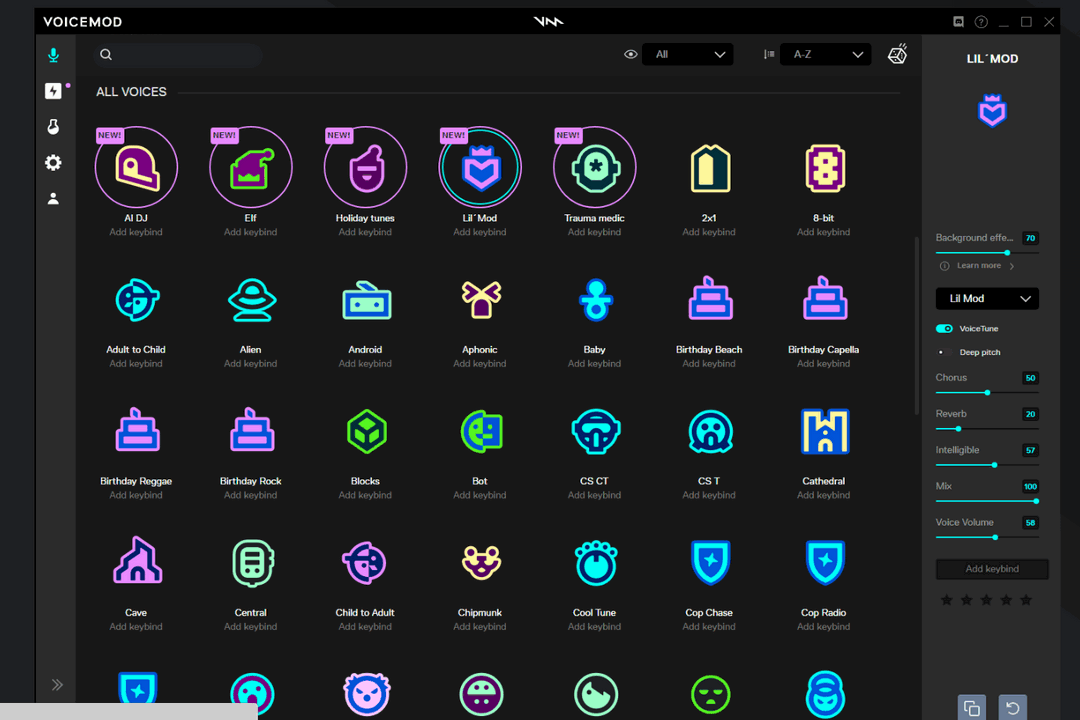Open the All visibility filter dropdown

click(688, 55)
